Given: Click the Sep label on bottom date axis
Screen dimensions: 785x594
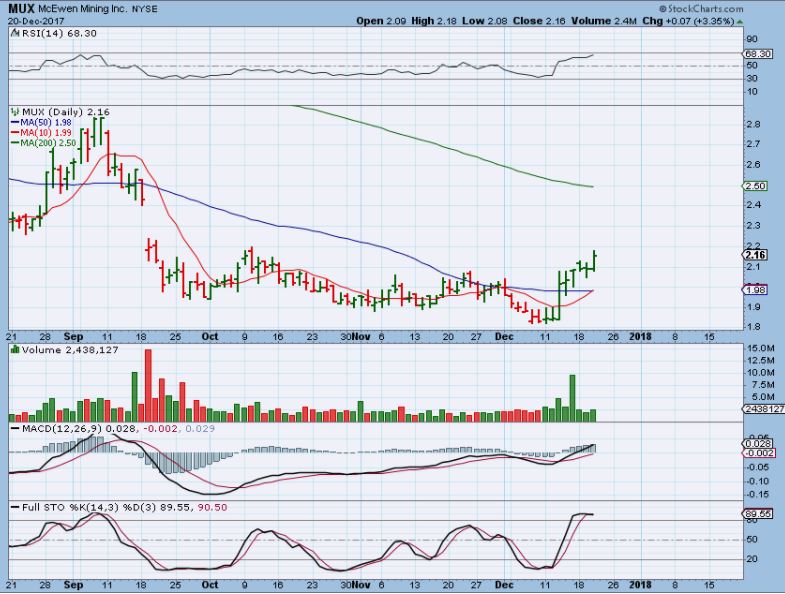Looking at the screenshot, I should pos(74,585).
